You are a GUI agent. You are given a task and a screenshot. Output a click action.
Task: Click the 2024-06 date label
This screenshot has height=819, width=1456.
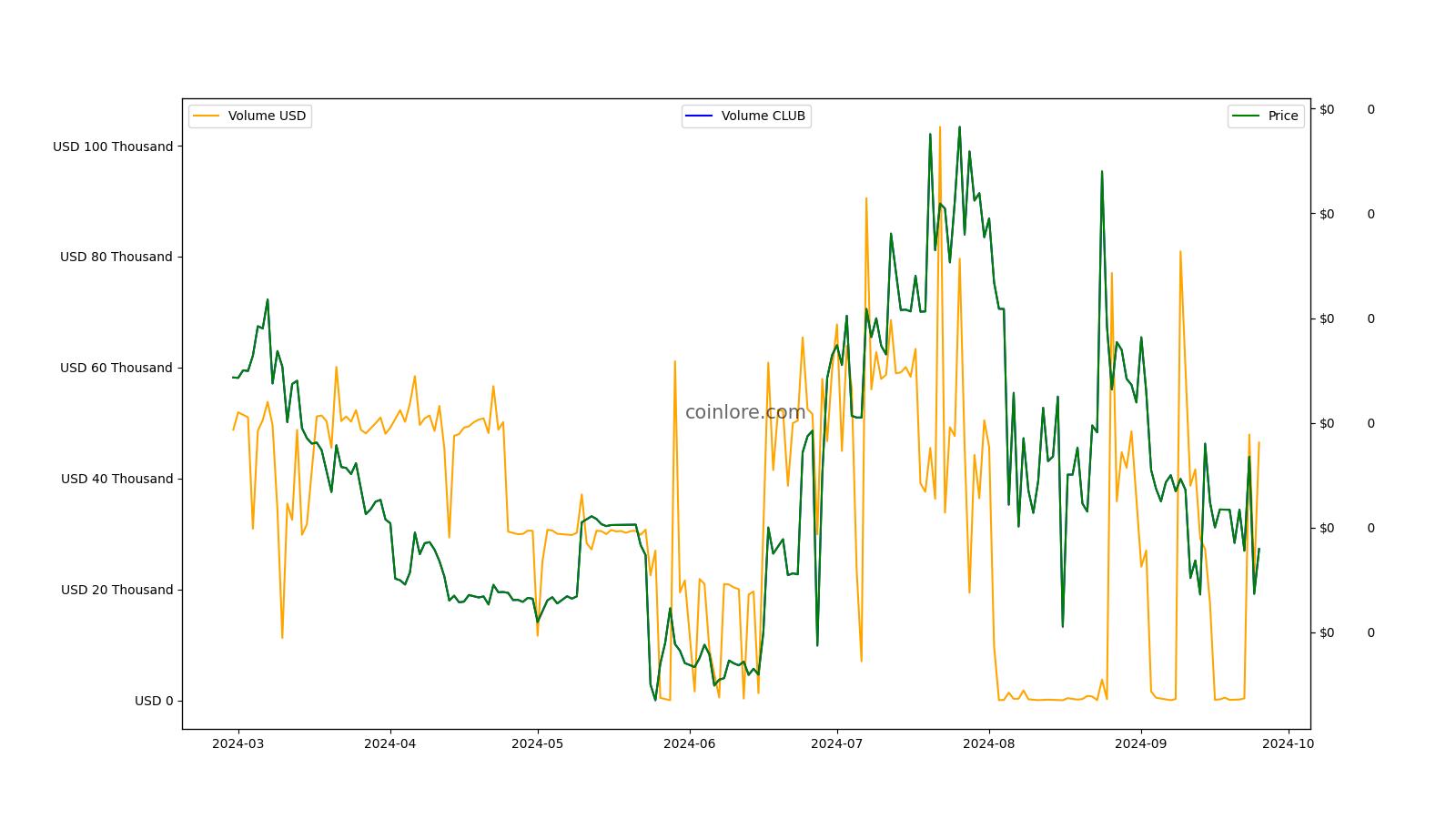(689, 743)
